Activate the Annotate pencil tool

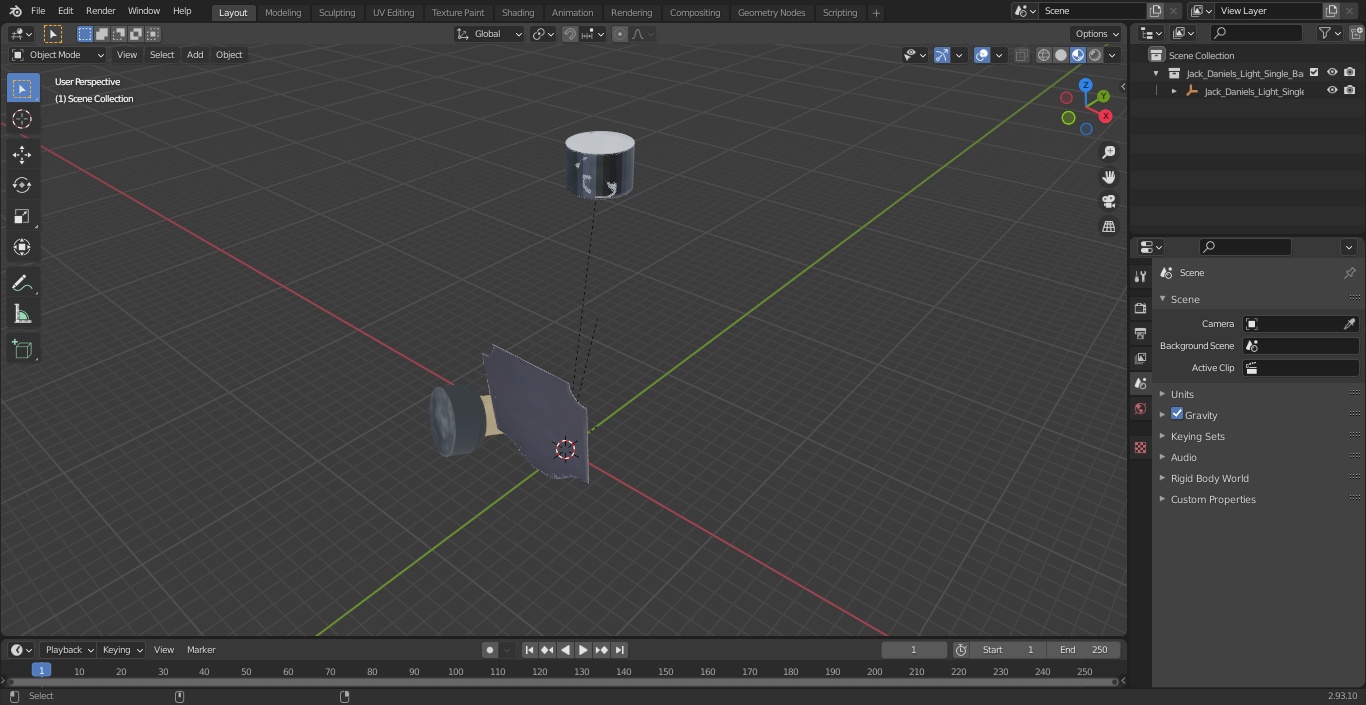[x=22, y=283]
